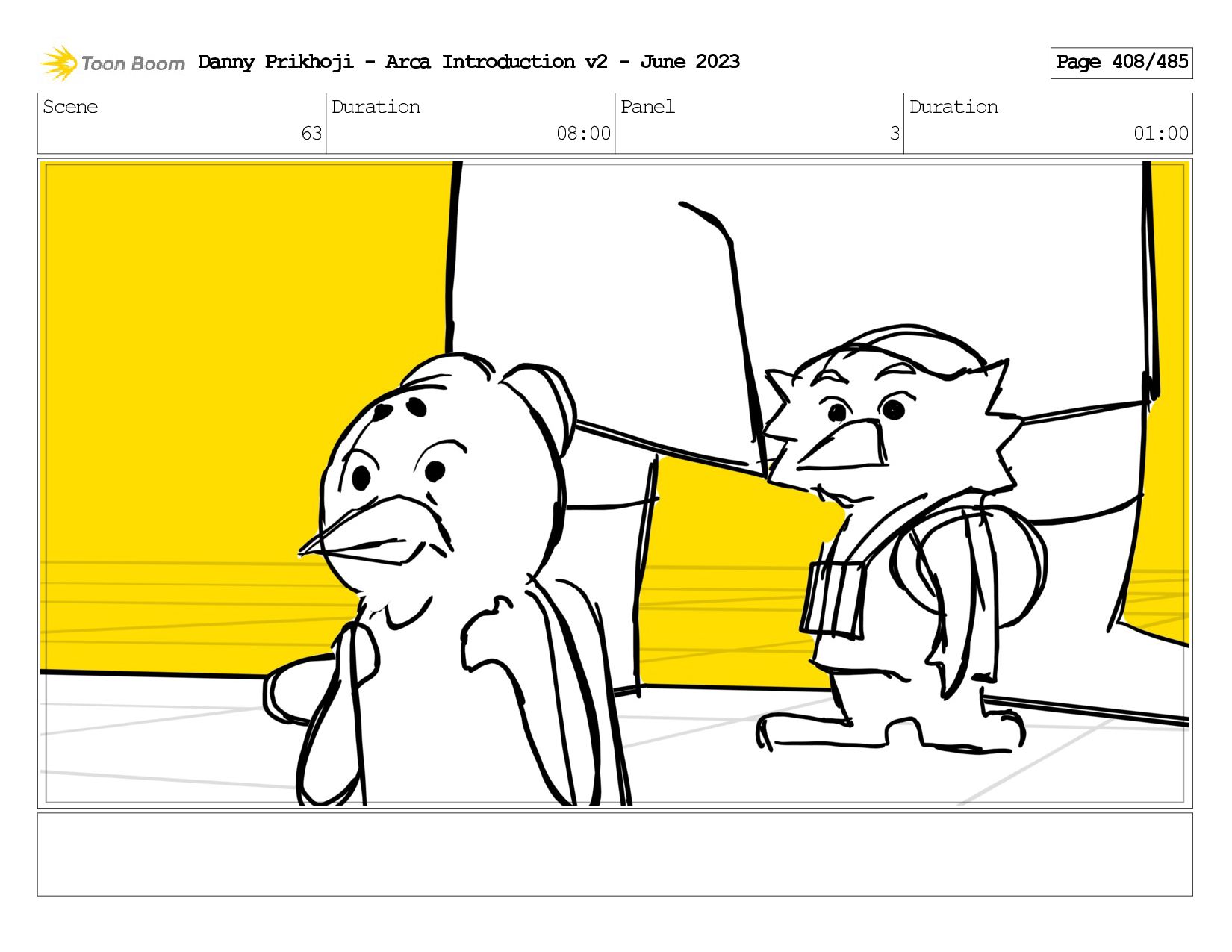Click the Duration label beside Scene
1232x952 pixels.
[376, 107]
